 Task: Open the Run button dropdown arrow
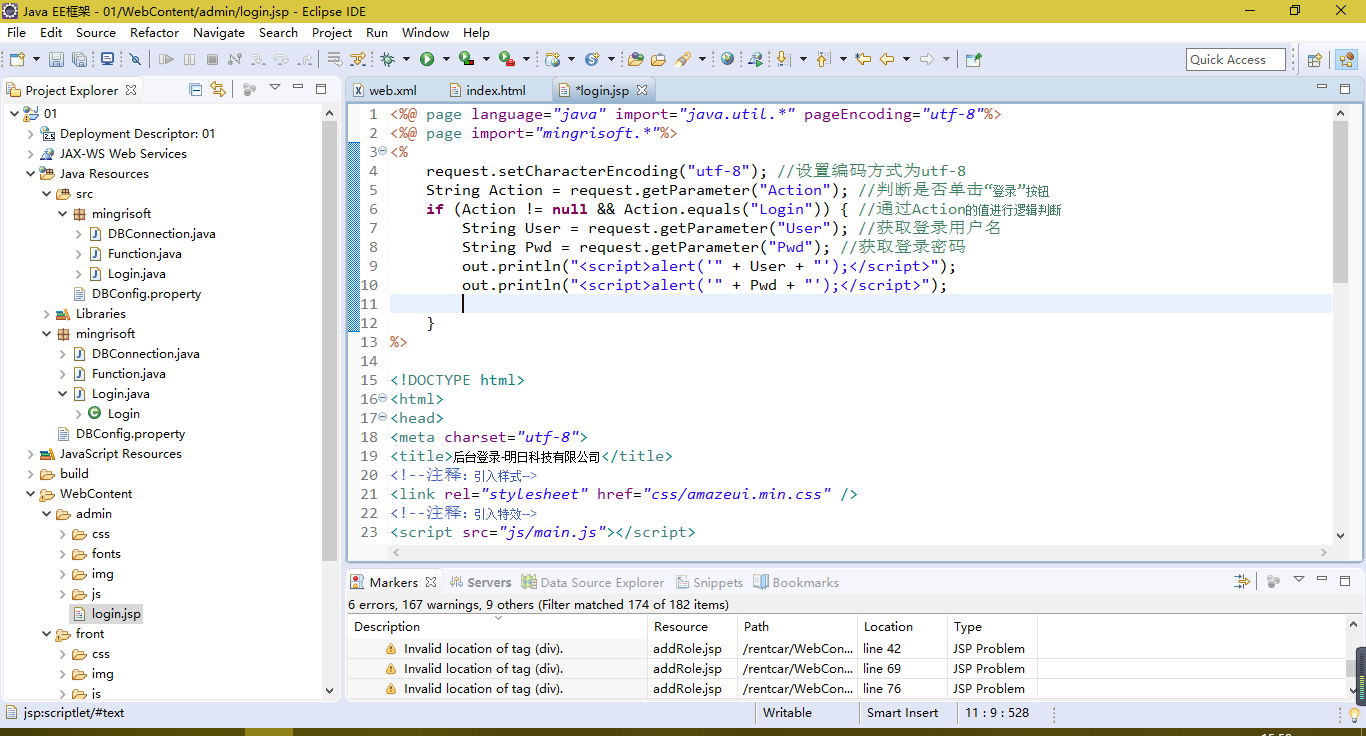coord(446,60)
